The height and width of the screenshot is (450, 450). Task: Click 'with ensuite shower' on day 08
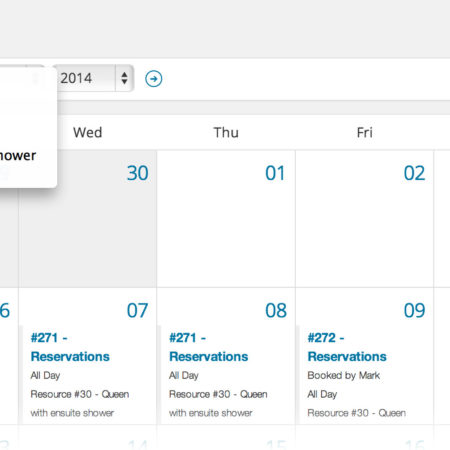coord(211,413)
